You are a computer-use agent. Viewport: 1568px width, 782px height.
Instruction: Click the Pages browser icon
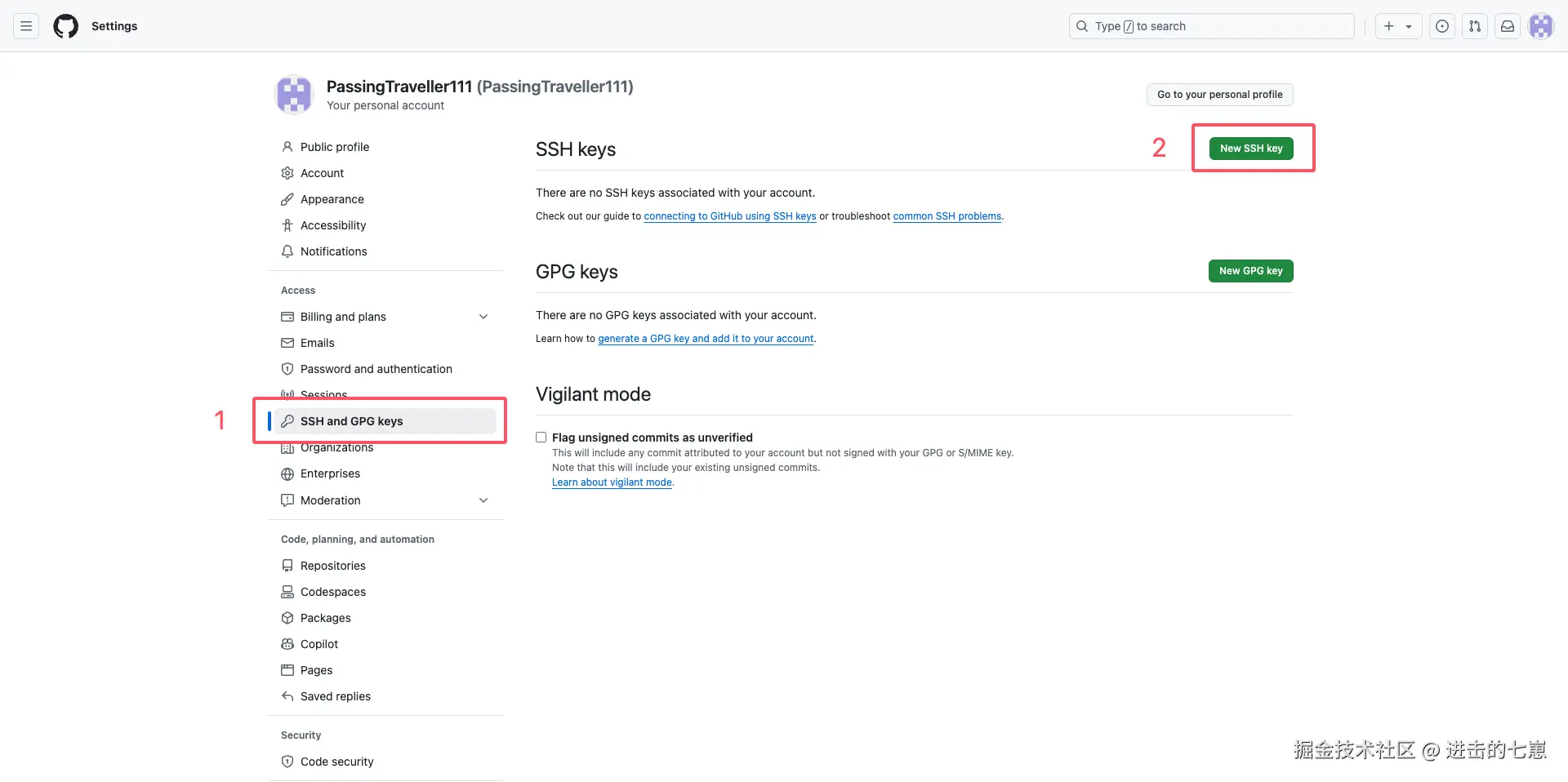point(287,670)
